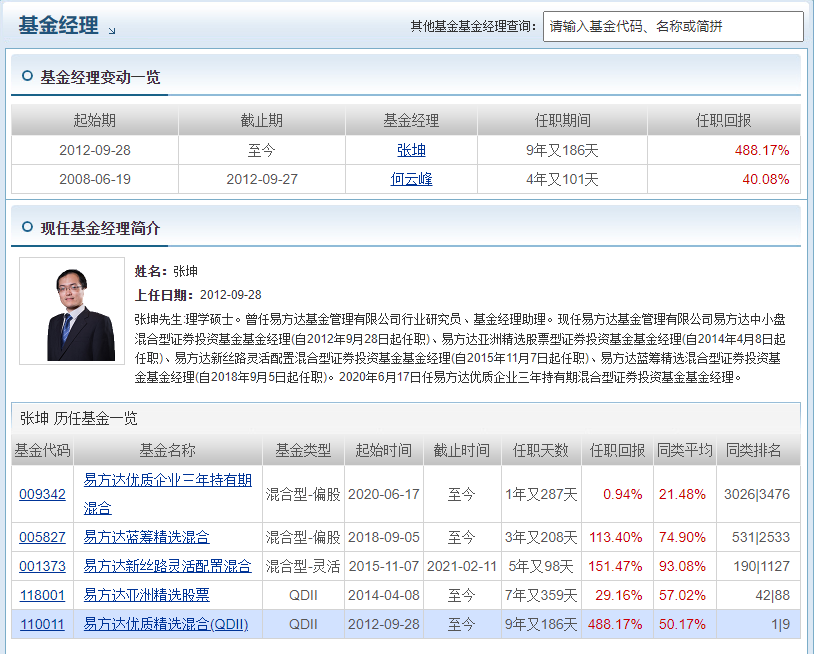The height and width of the screenshot is (654, 815).
Task: Select tenure text 7年又359天
Action: click(541, 595)
